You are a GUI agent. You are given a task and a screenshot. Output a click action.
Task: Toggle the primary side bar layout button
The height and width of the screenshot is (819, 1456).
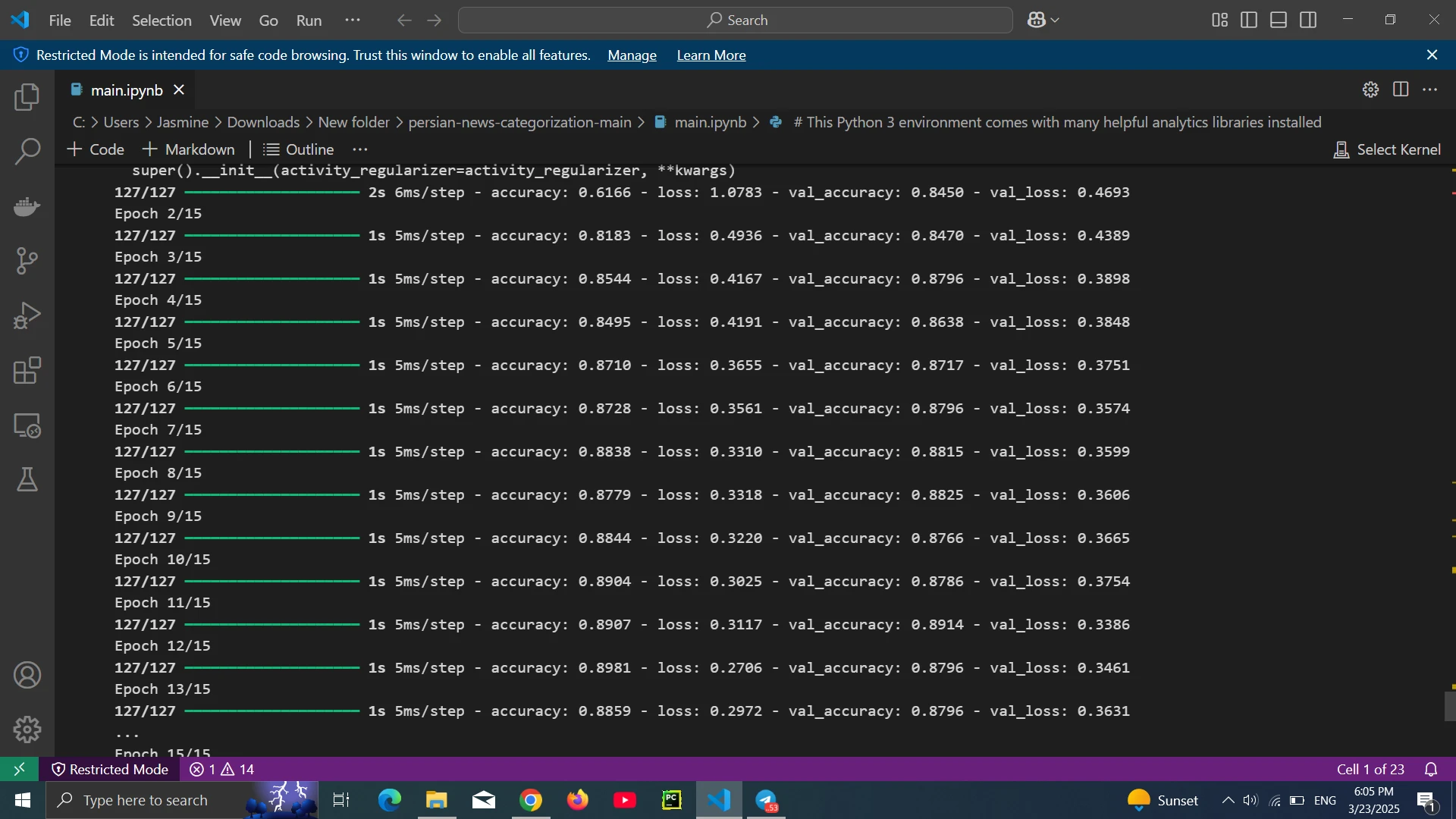pos(1249,20)
